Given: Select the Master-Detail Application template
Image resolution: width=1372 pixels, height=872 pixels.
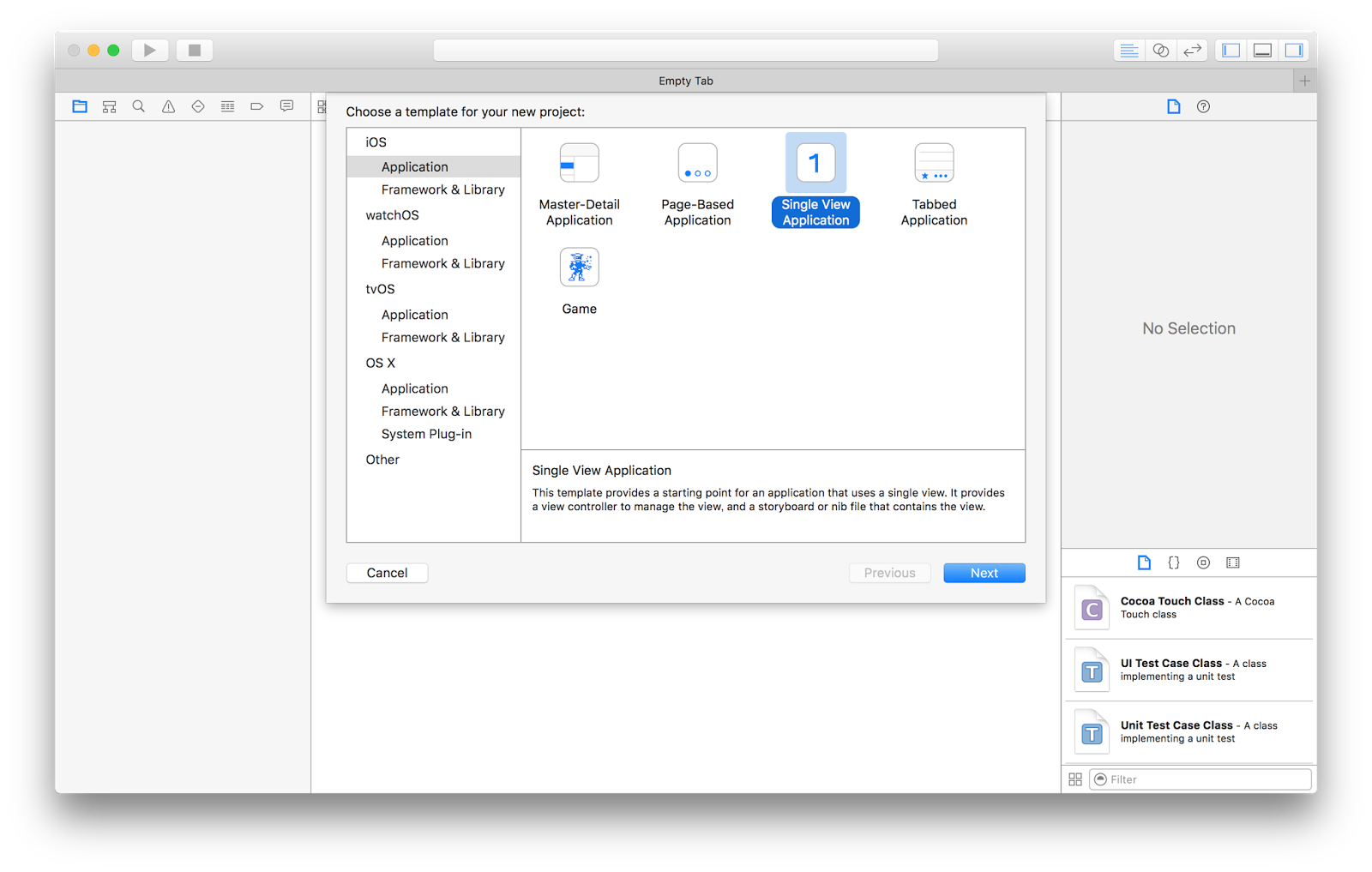Looking at the screenshot, I should (x=580, y=185).
